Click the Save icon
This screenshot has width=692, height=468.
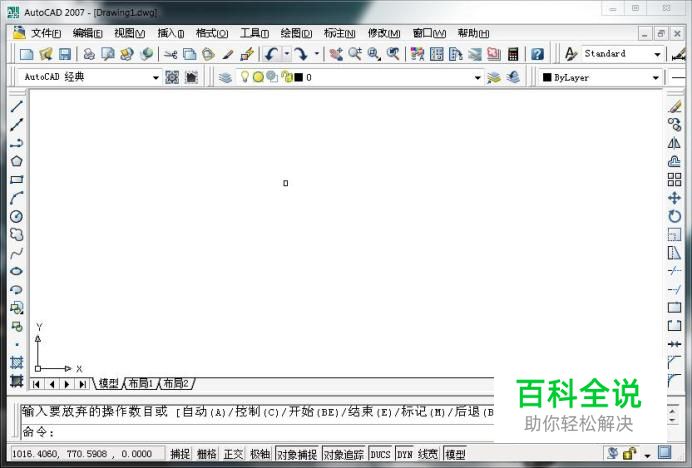(x=65, y=54)
